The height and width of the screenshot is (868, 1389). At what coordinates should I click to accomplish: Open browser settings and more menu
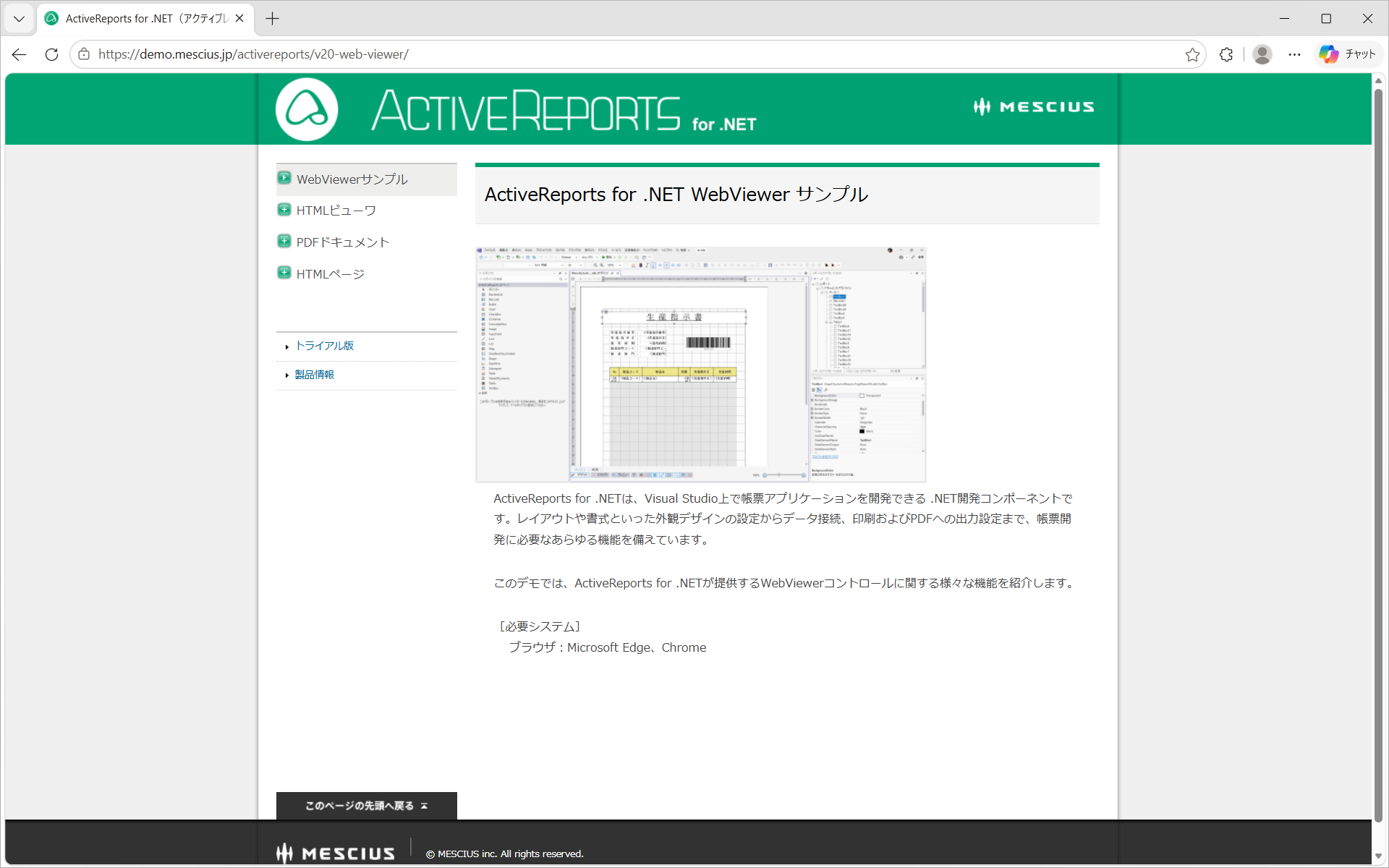tap(1295, 54)
